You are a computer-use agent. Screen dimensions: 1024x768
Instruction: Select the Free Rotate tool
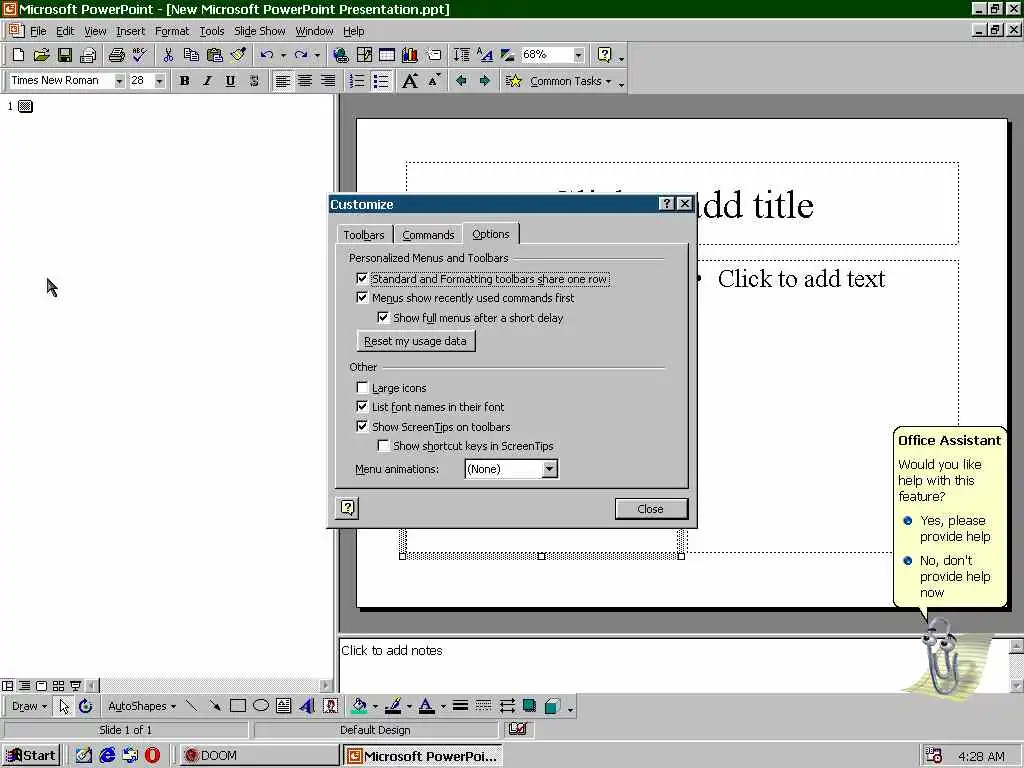86,705
